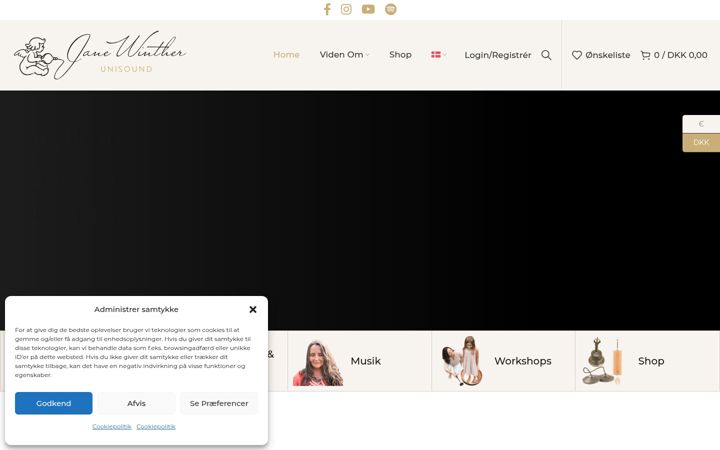Switch currency to DKK
This screenshot has width=720, height=450.
(701, 142)
